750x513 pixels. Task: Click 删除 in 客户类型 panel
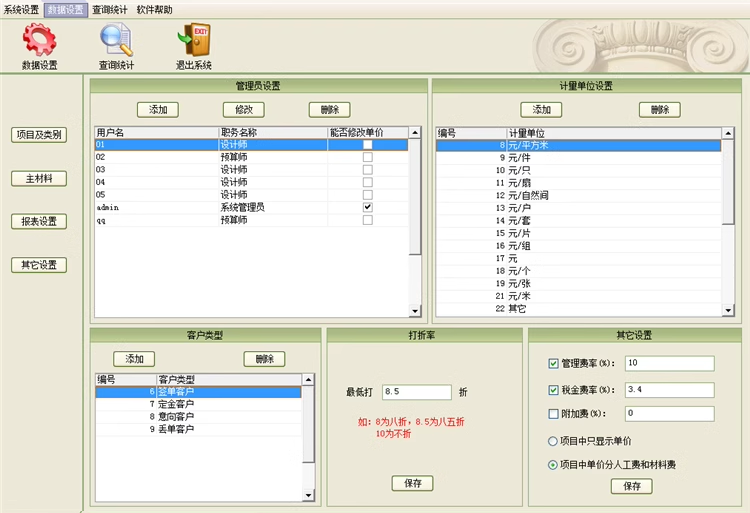[265, 359]
